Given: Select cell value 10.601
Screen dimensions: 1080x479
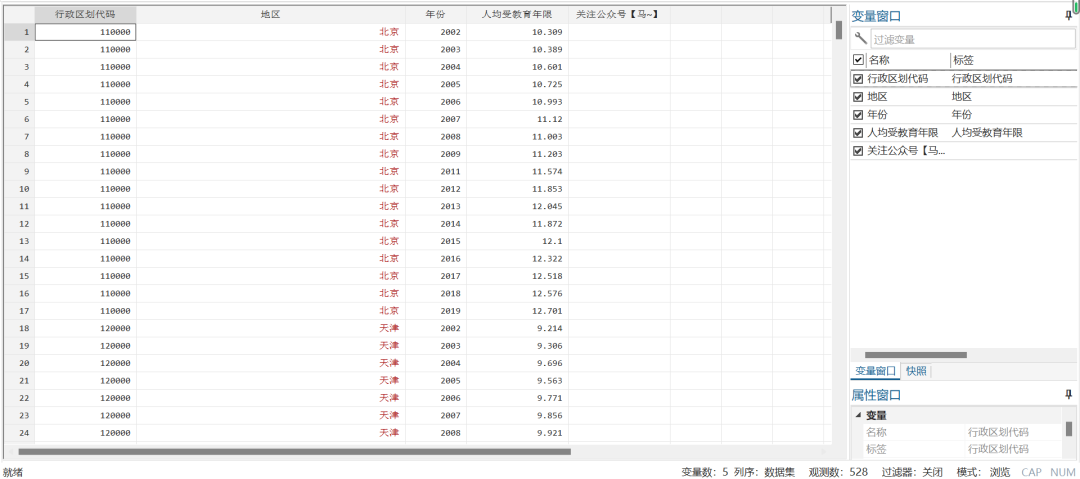Looking at the screenshot, I should coord(517,67).
